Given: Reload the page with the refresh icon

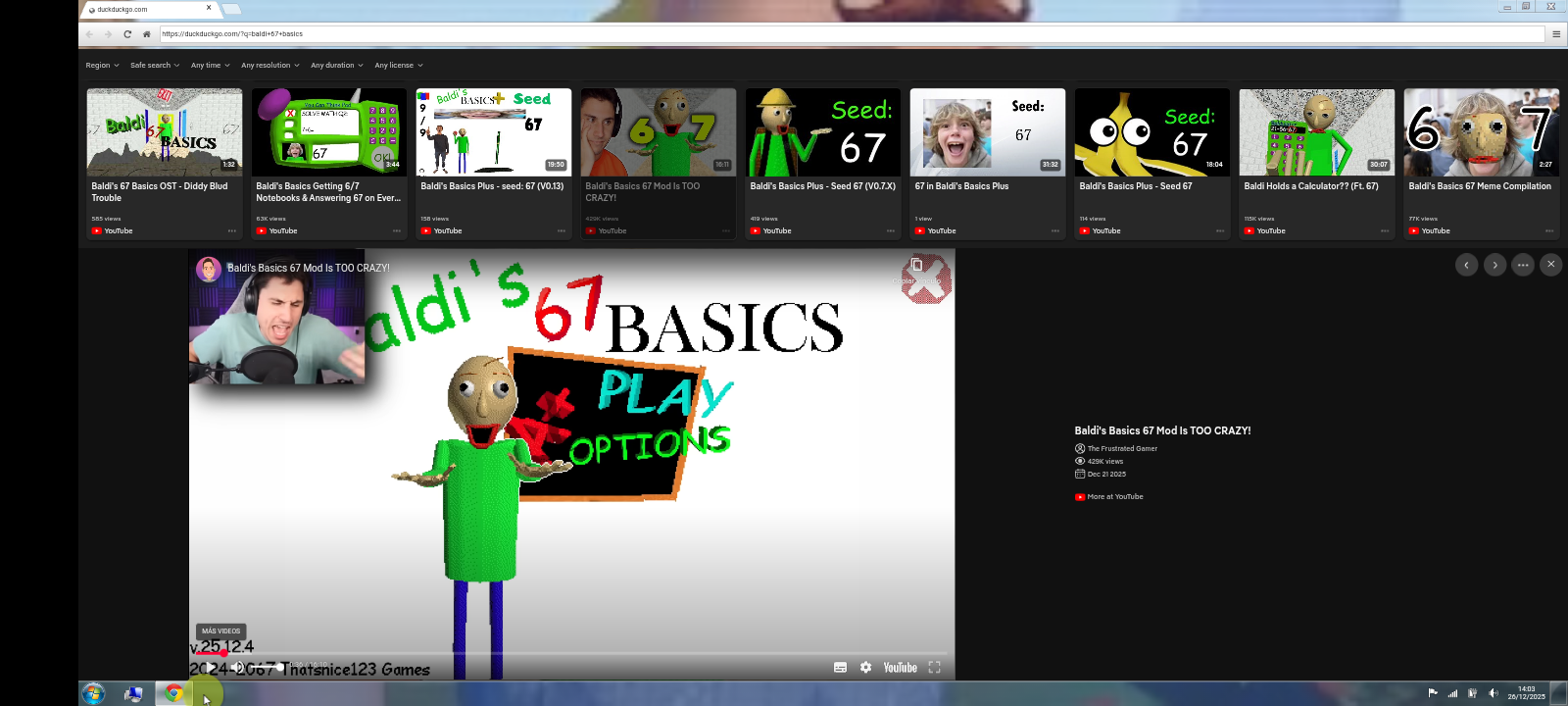Looking at the screenshot, I should [127, 34].
